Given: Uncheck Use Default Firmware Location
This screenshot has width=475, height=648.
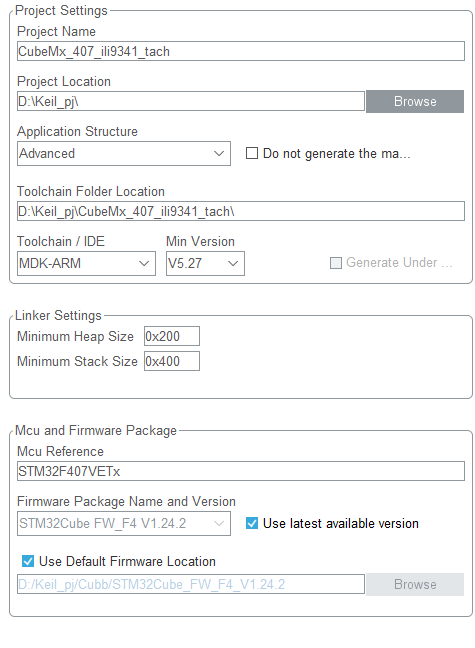Looking at the screenshot, I should pyautogui.click(x=28, y=561).
